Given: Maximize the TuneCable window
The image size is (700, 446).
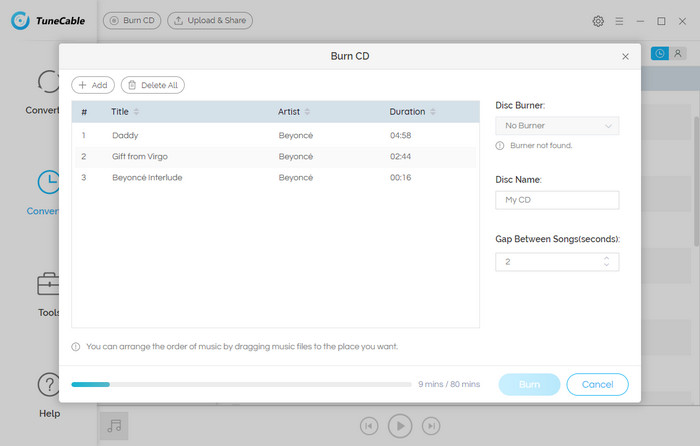Looking at the screenshot, I should [661, 21].
